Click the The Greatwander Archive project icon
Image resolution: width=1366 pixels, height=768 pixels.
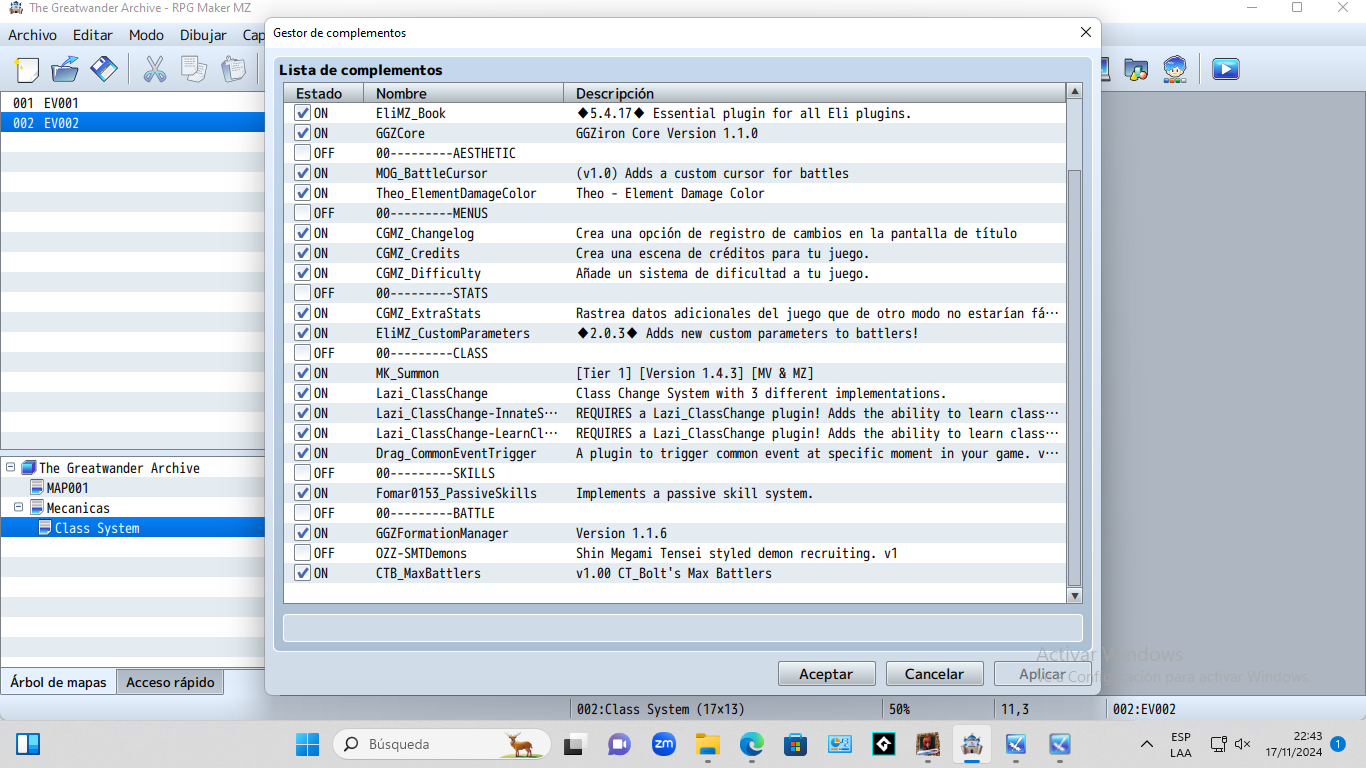coord(29,468)
